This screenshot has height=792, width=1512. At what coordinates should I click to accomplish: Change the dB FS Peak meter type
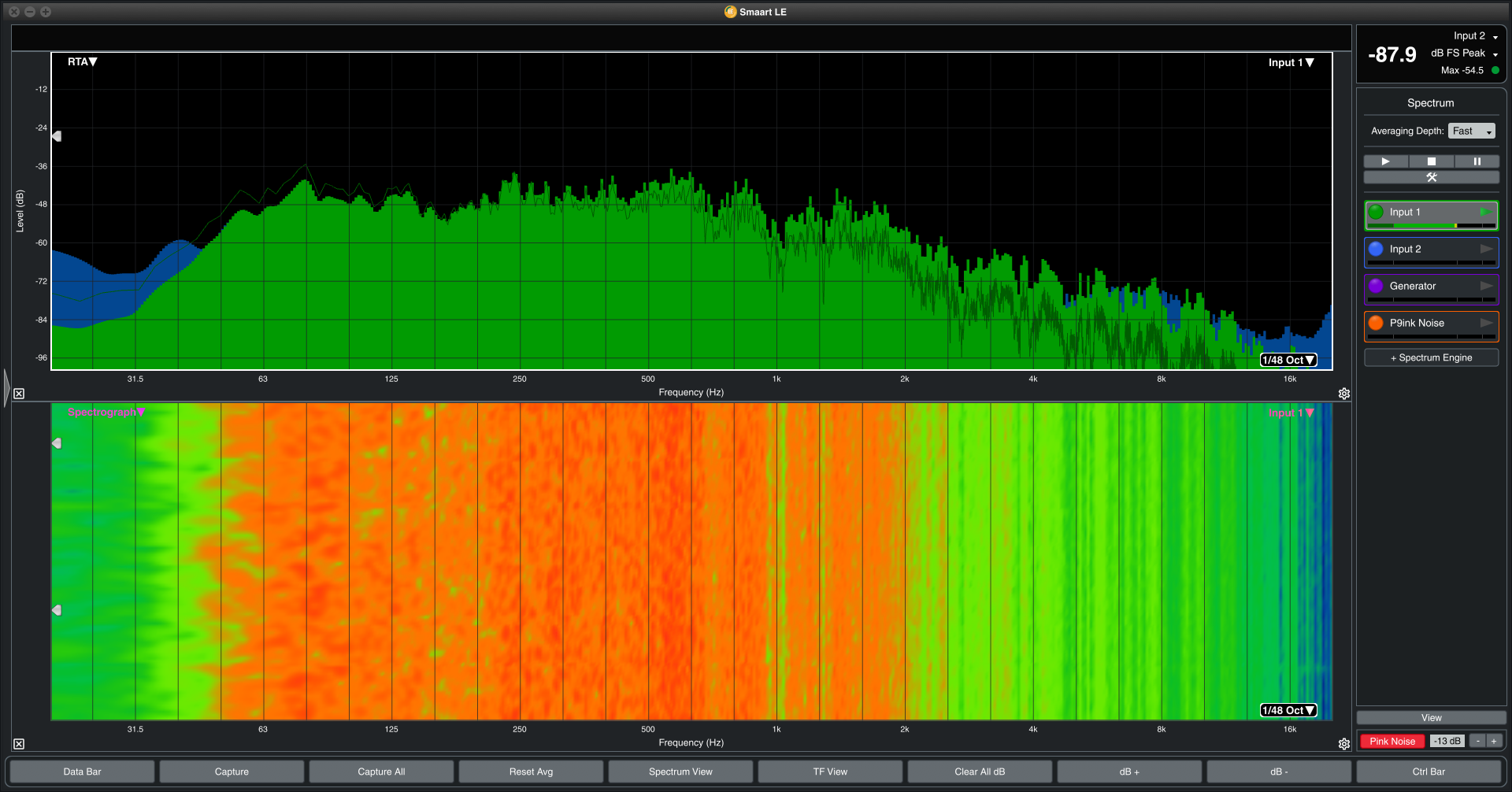(x=1465, y=54)
